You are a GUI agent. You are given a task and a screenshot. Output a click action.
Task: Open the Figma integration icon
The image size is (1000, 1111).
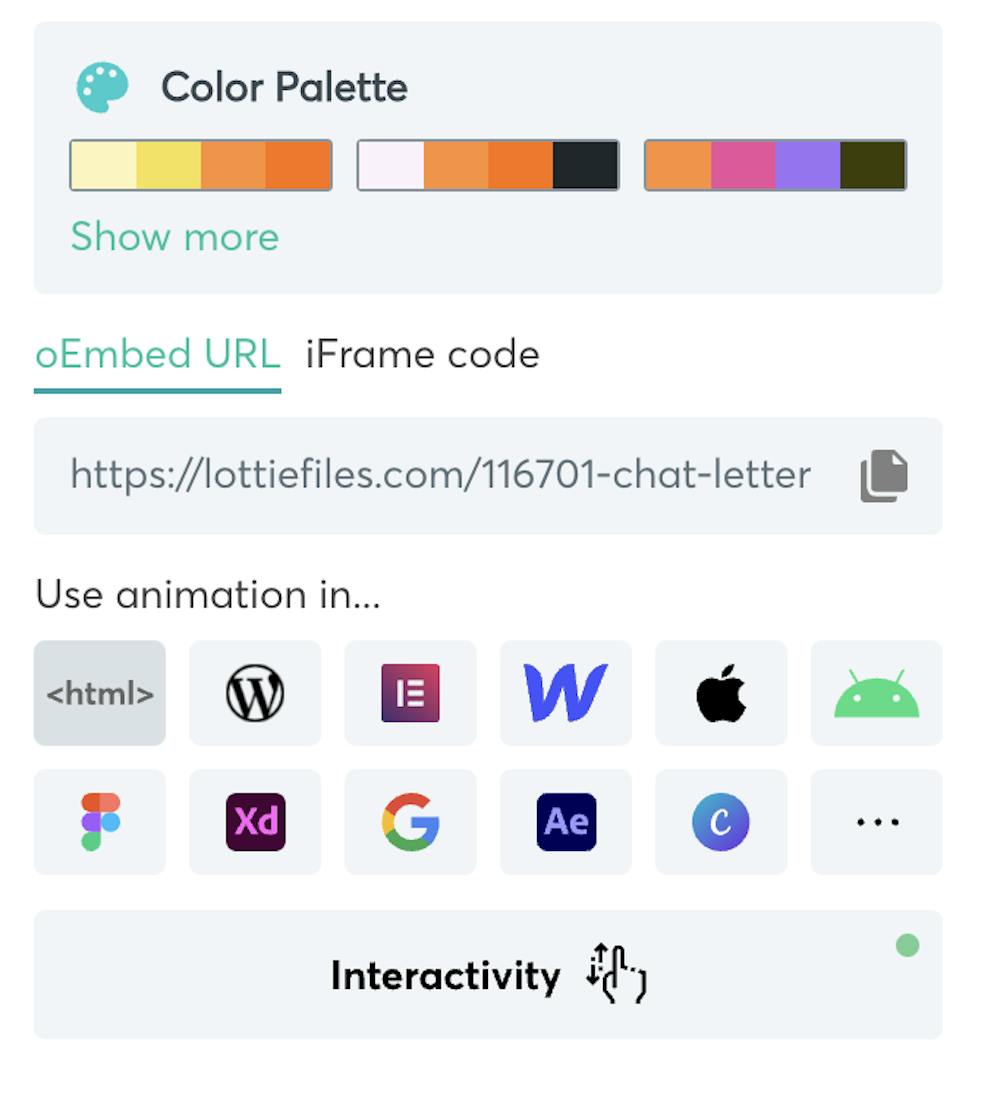(x=100, y=822)
